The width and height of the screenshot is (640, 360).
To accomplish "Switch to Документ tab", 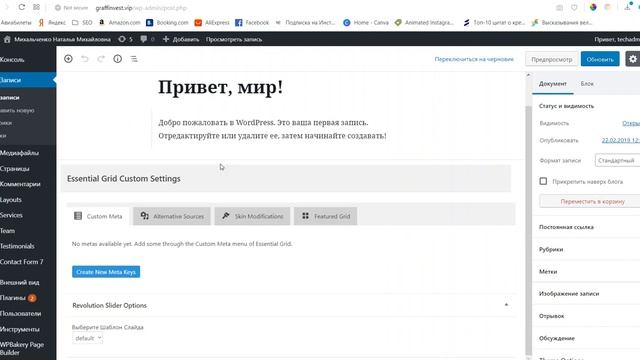I will click(x=553, y=84).
